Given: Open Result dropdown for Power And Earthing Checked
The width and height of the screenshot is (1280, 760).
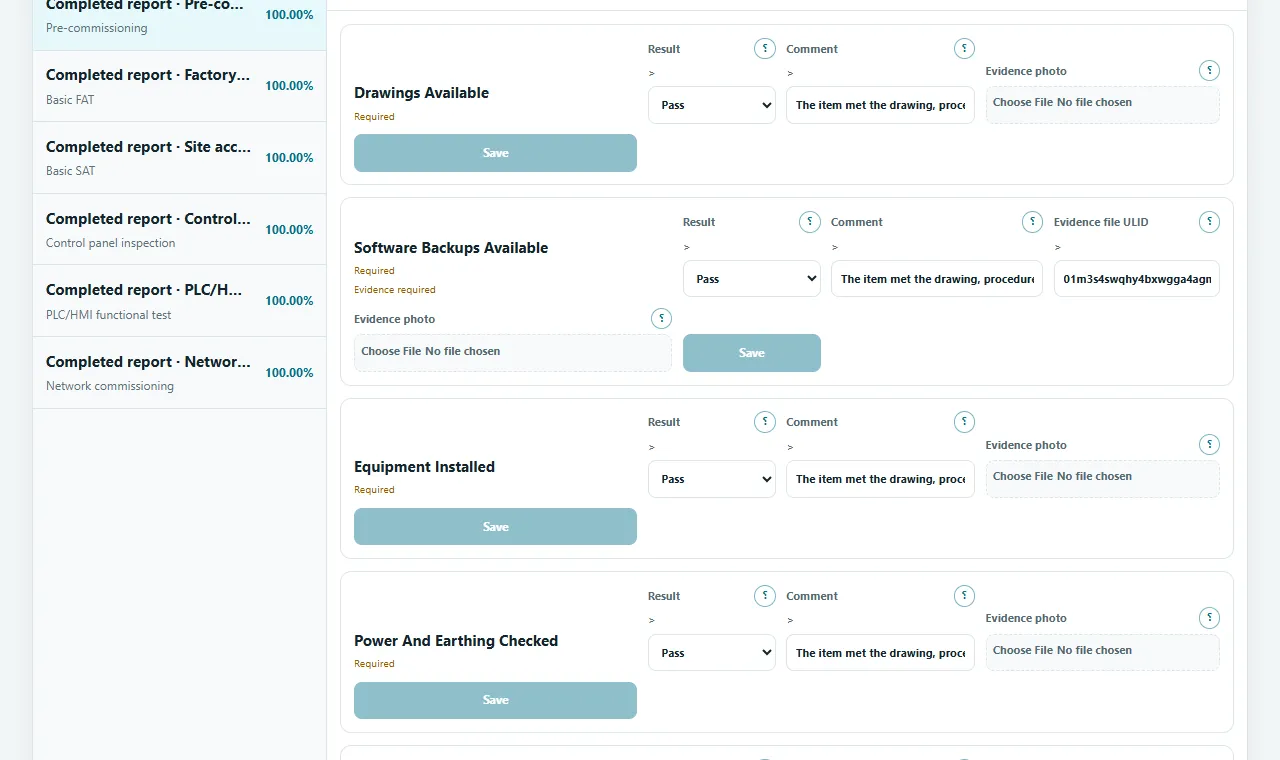Looking at the screenshot, I should pos(712,653).
